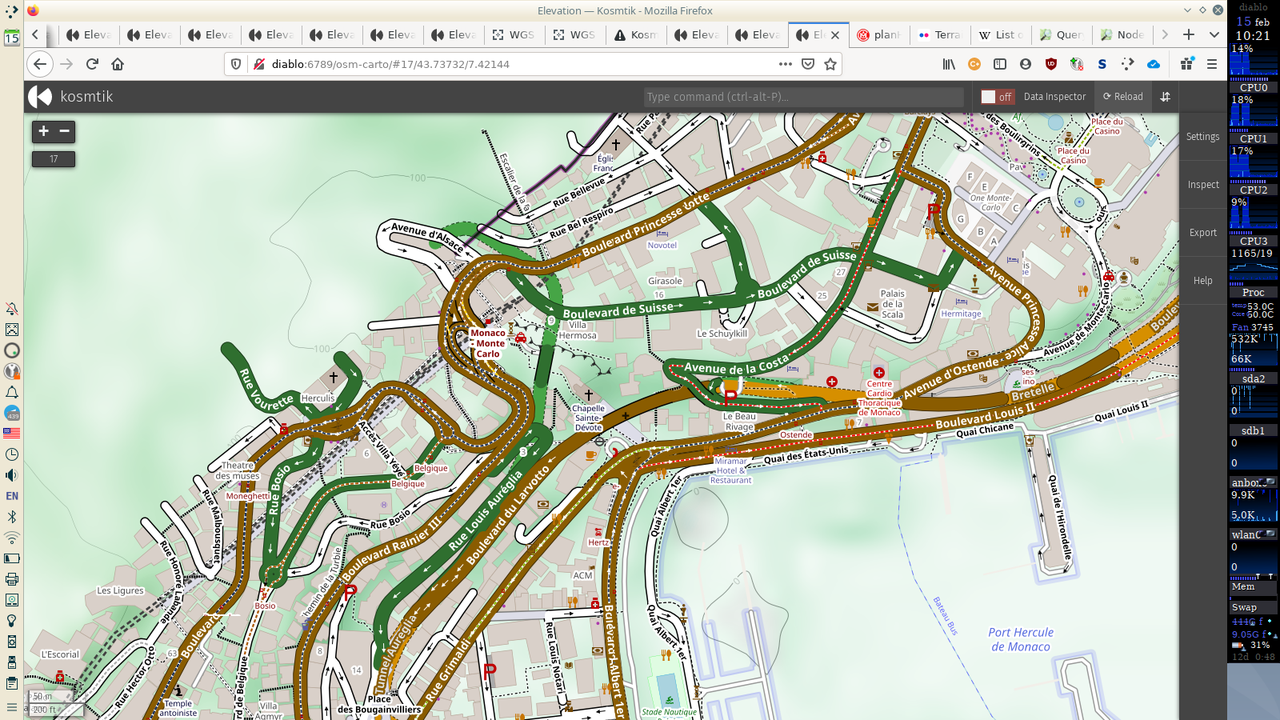The height and width of the screenshot is (720, 1280).
Task: Click the EN input language indicator
Action: point(12,496)
